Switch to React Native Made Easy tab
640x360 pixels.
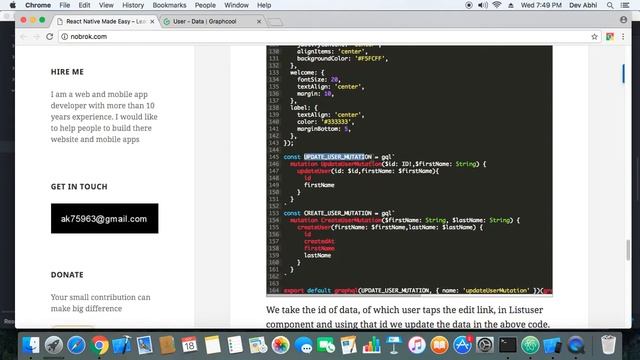tap(106, 21)
